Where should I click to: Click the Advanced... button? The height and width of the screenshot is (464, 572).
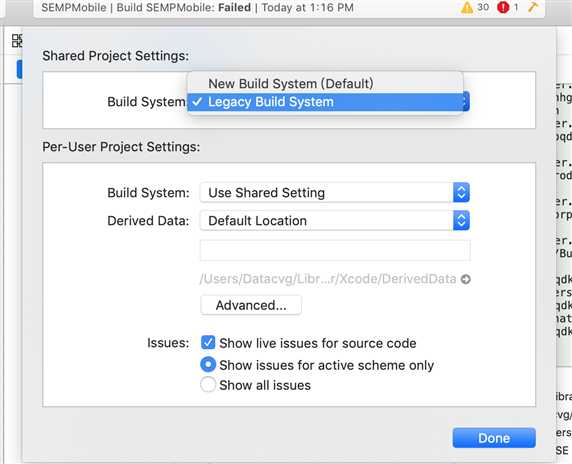(251, 305)
